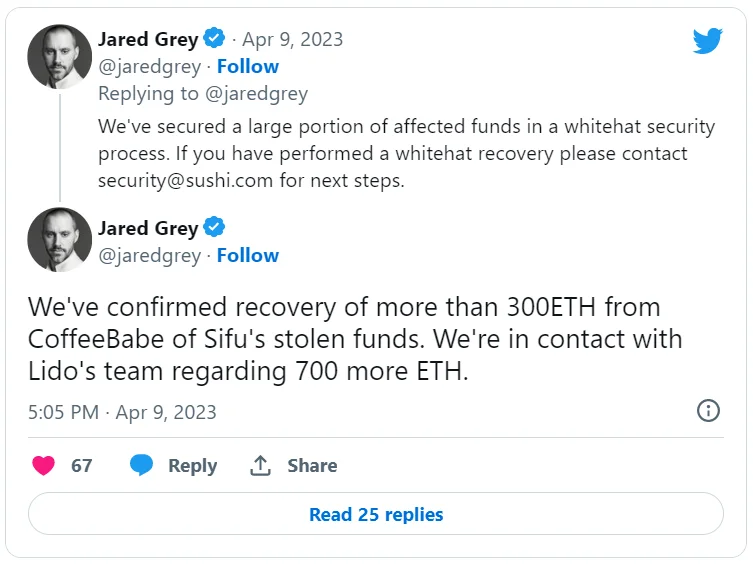Viewport: 753px width, 564px height.
Task: Click the Jared Grey name in first tweet
Action: 148,39
